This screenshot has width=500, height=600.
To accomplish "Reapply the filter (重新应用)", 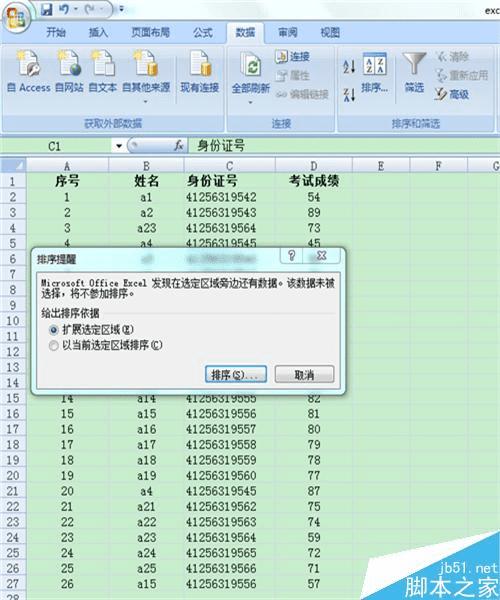I will click(462, 75).
